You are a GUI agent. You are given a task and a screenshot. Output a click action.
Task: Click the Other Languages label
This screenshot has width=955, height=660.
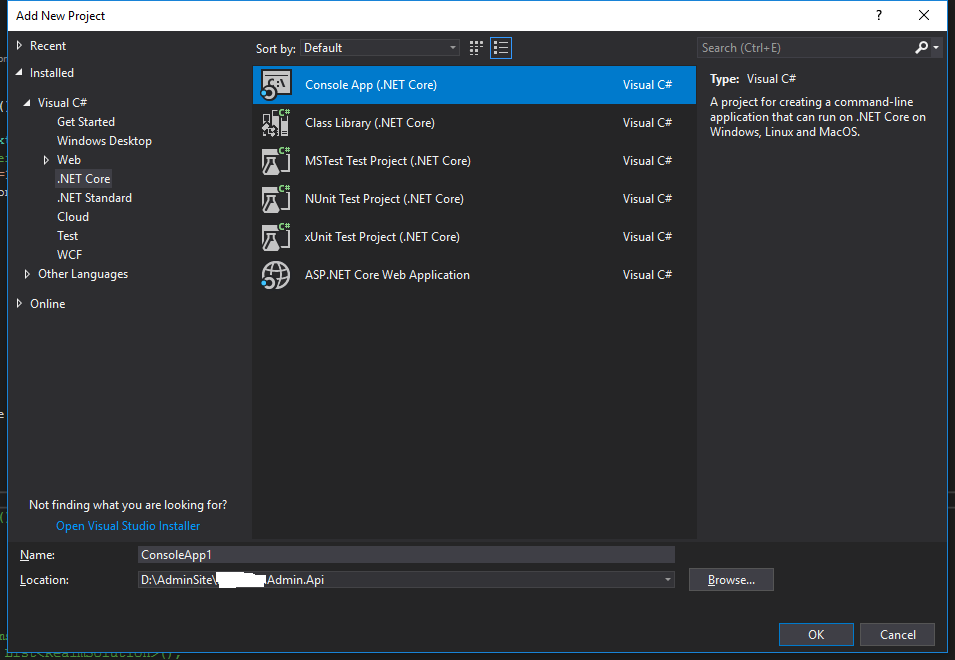pos(83,274)
